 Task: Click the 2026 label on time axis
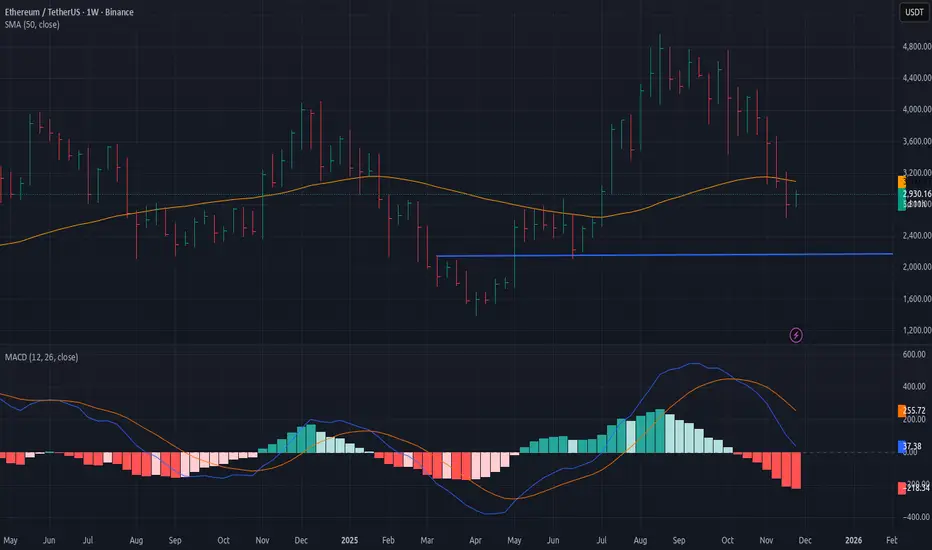click(854, 540)
